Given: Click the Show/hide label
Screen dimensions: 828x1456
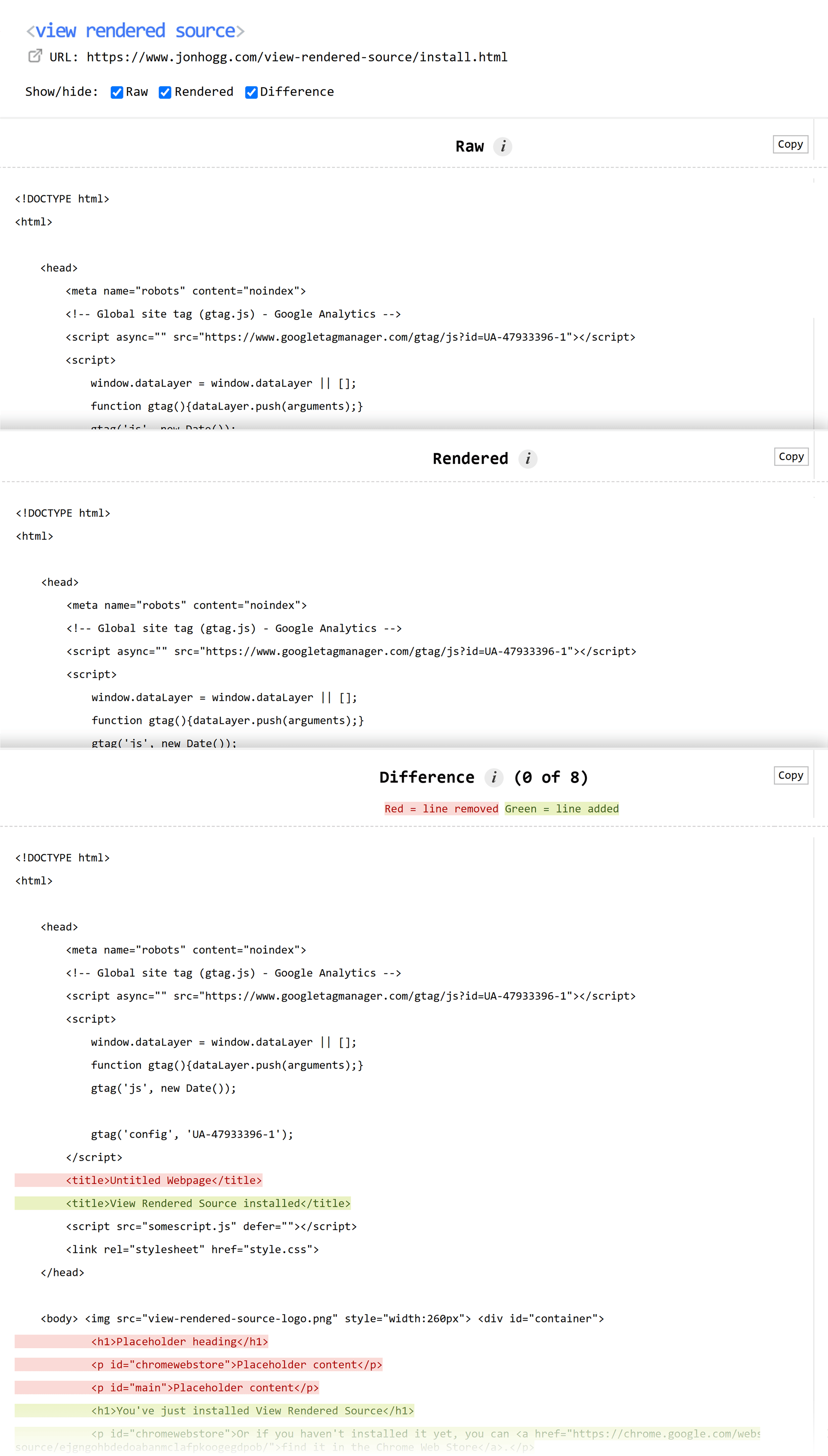Looking at the screenshot, I should point(61,92).
